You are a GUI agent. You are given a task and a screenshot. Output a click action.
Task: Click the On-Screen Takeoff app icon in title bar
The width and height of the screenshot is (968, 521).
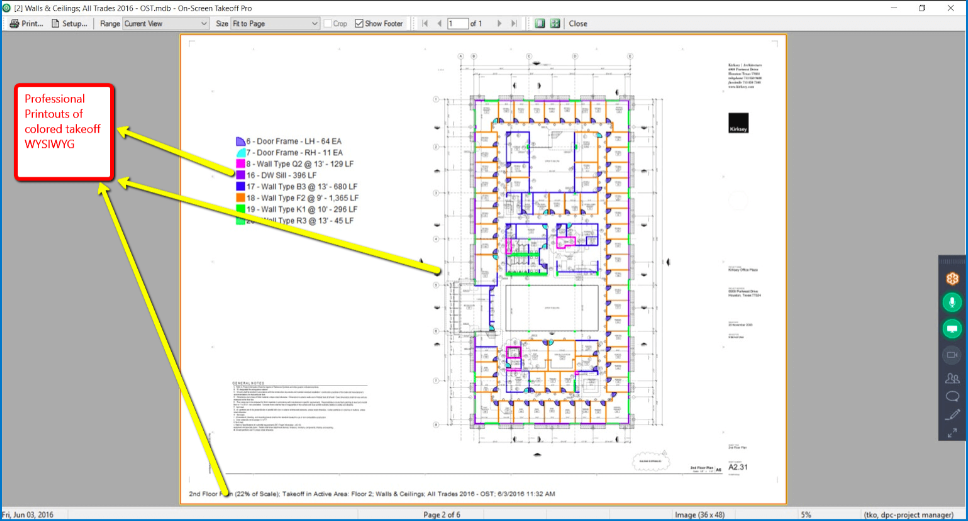point(7,8)
